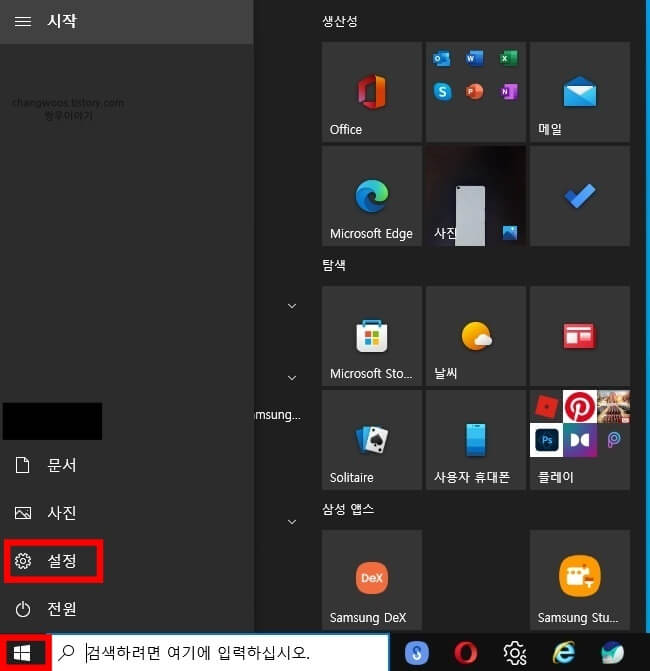Select the 삼성 앱스 group header
The image size is (650, 671).
coord(348,509)
